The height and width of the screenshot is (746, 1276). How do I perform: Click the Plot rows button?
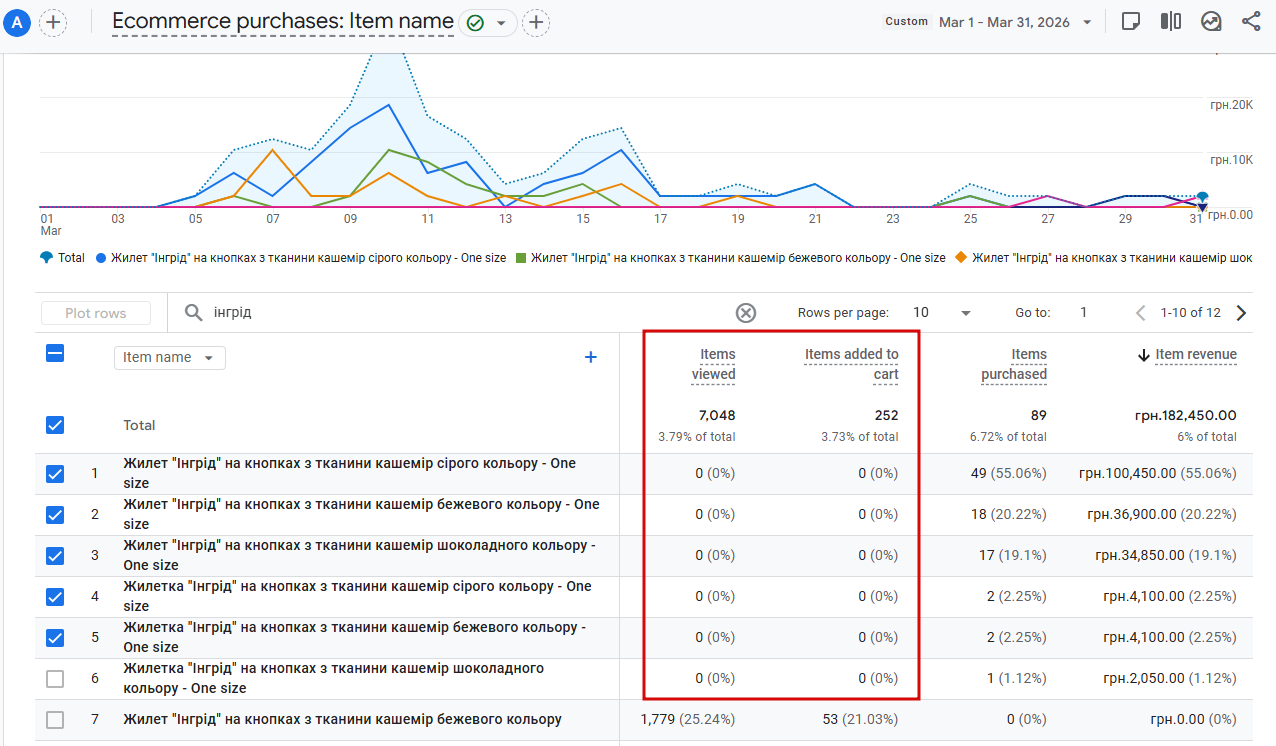click(x=96, y=313)
